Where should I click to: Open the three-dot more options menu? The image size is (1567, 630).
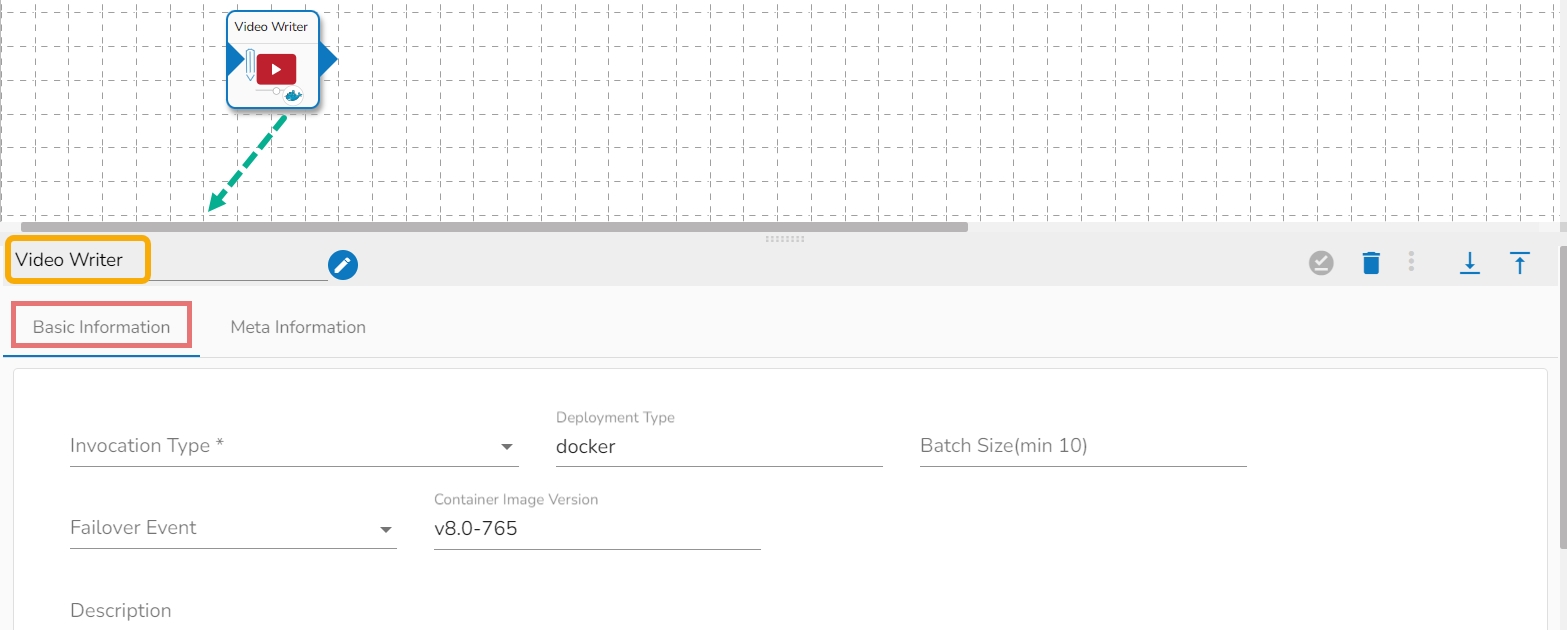1411,262
